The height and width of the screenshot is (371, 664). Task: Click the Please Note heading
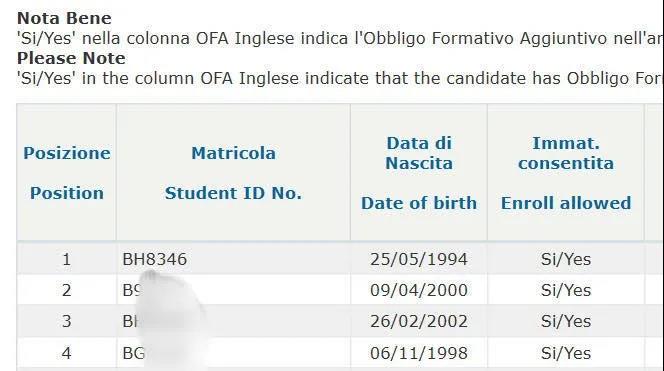71,58
